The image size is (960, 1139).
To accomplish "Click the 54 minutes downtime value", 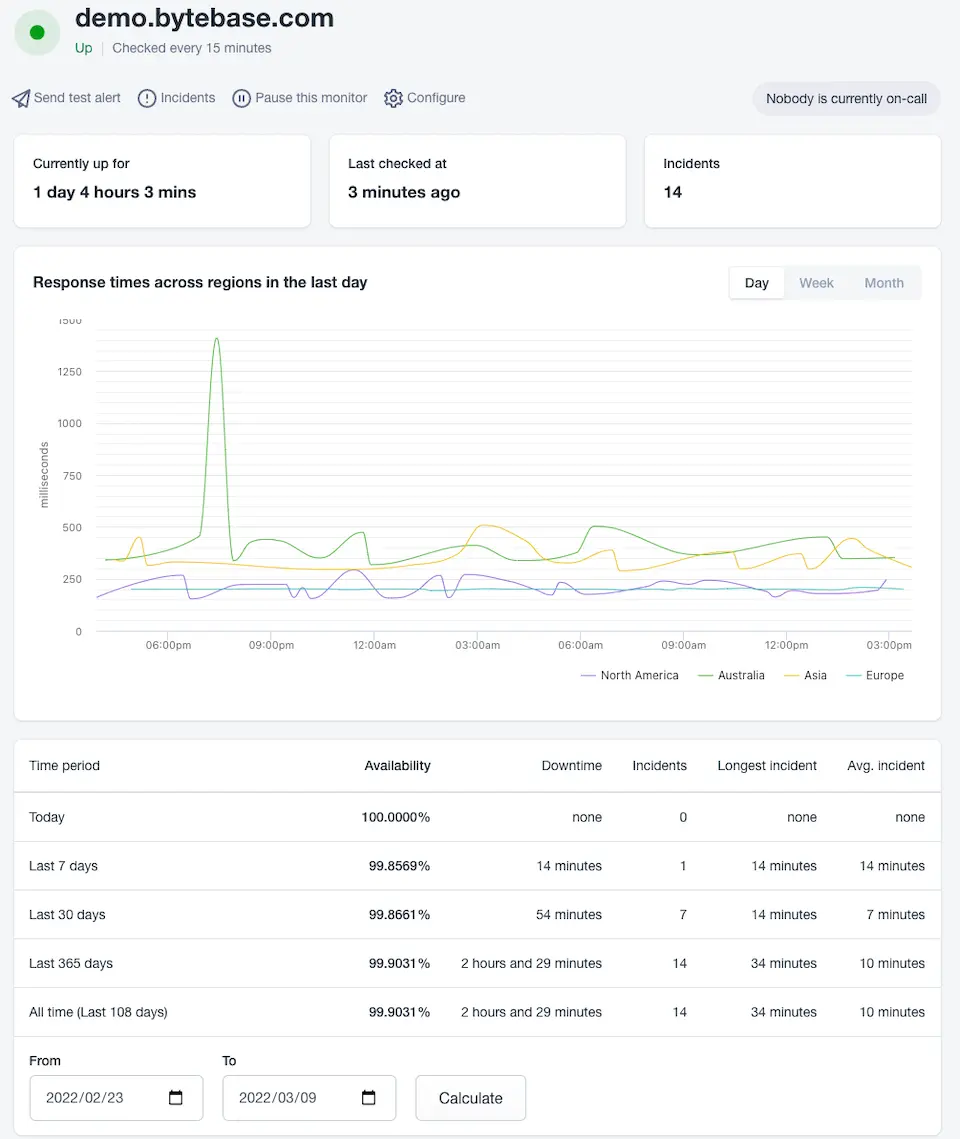I will 569,915.
